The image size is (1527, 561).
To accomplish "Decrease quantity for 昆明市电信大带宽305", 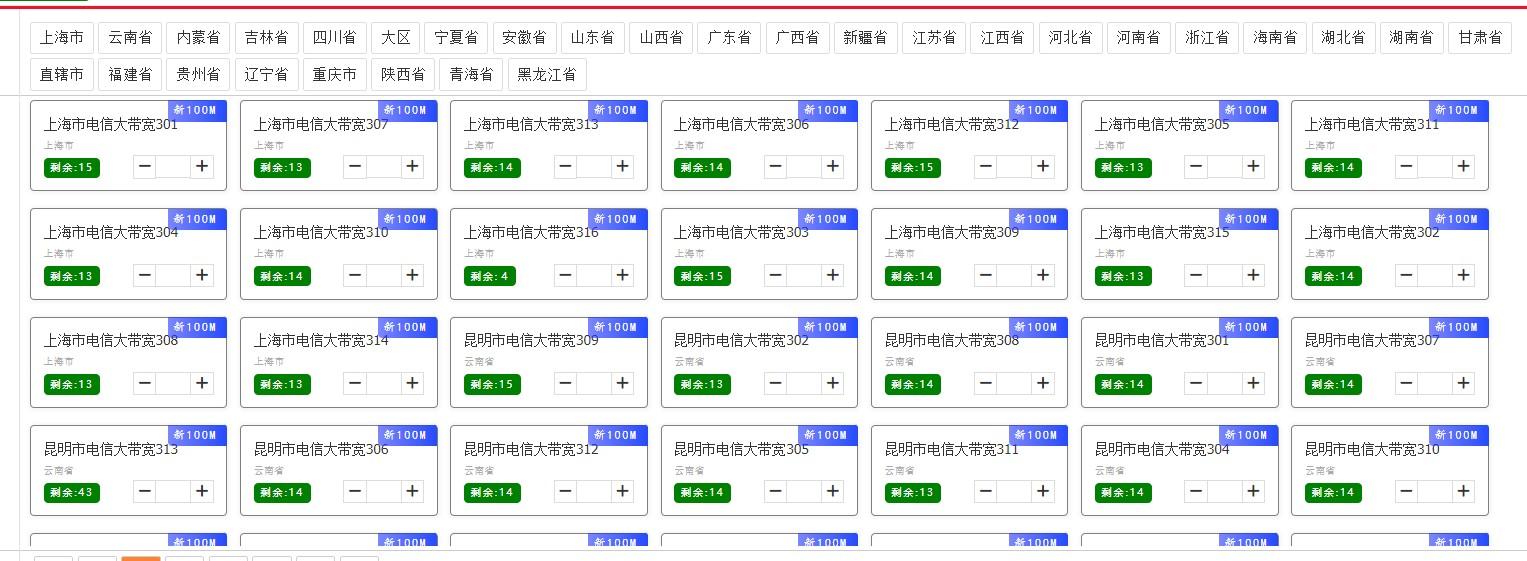I will (x=775, y=491).
